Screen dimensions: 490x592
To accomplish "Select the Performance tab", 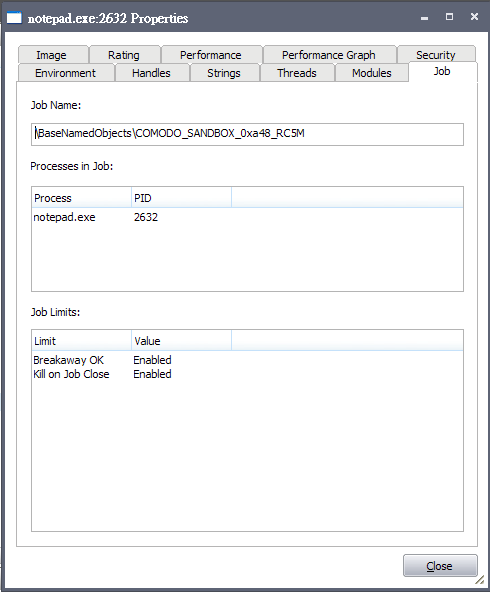I will (x=211, y=55).
